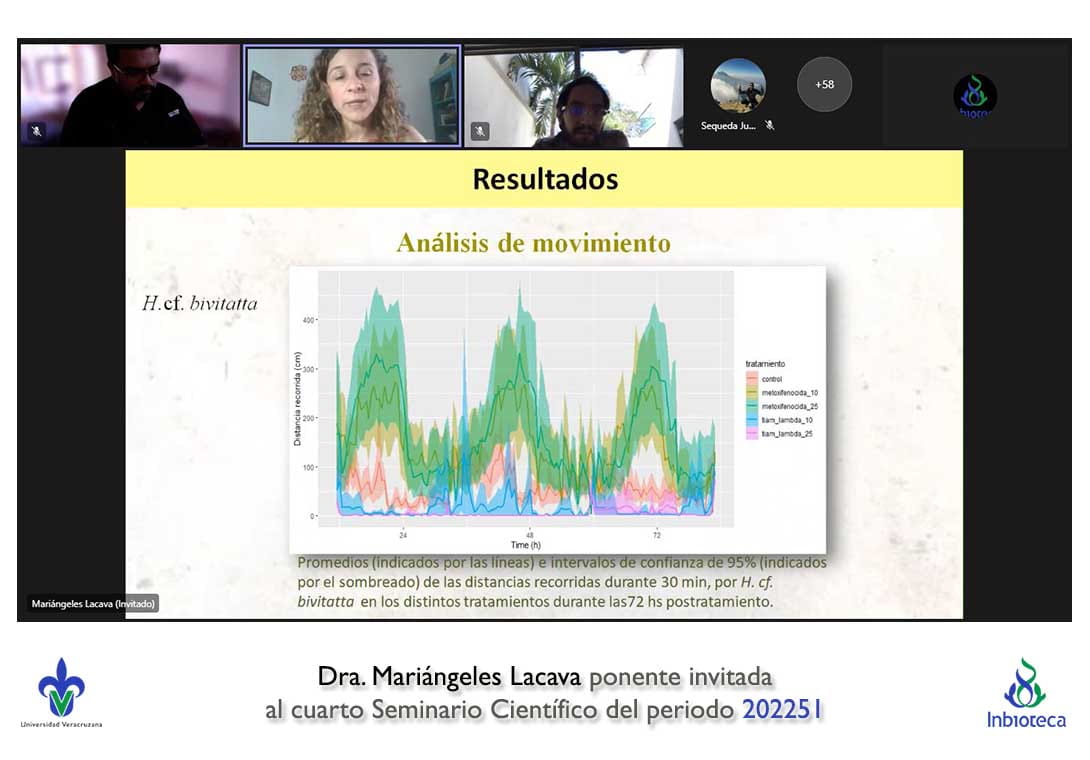Click muted mic icon on first participant tile
1090x760 pixels.
tap(36, 130)
